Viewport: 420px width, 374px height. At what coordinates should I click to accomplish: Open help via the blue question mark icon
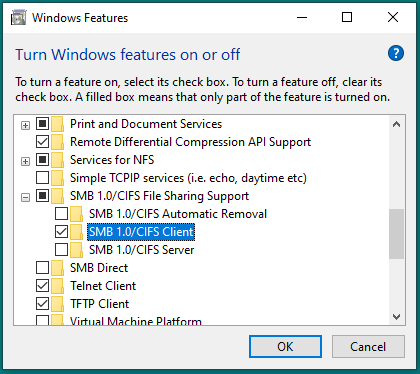click(396, 53)
